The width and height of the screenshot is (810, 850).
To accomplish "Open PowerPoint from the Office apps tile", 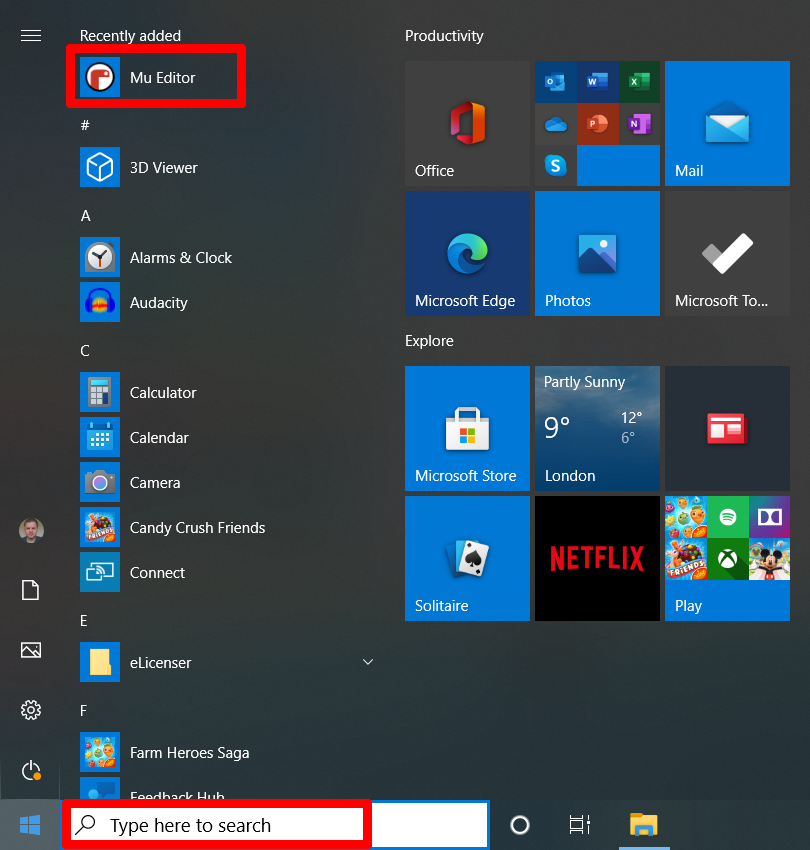I will 597,124.
